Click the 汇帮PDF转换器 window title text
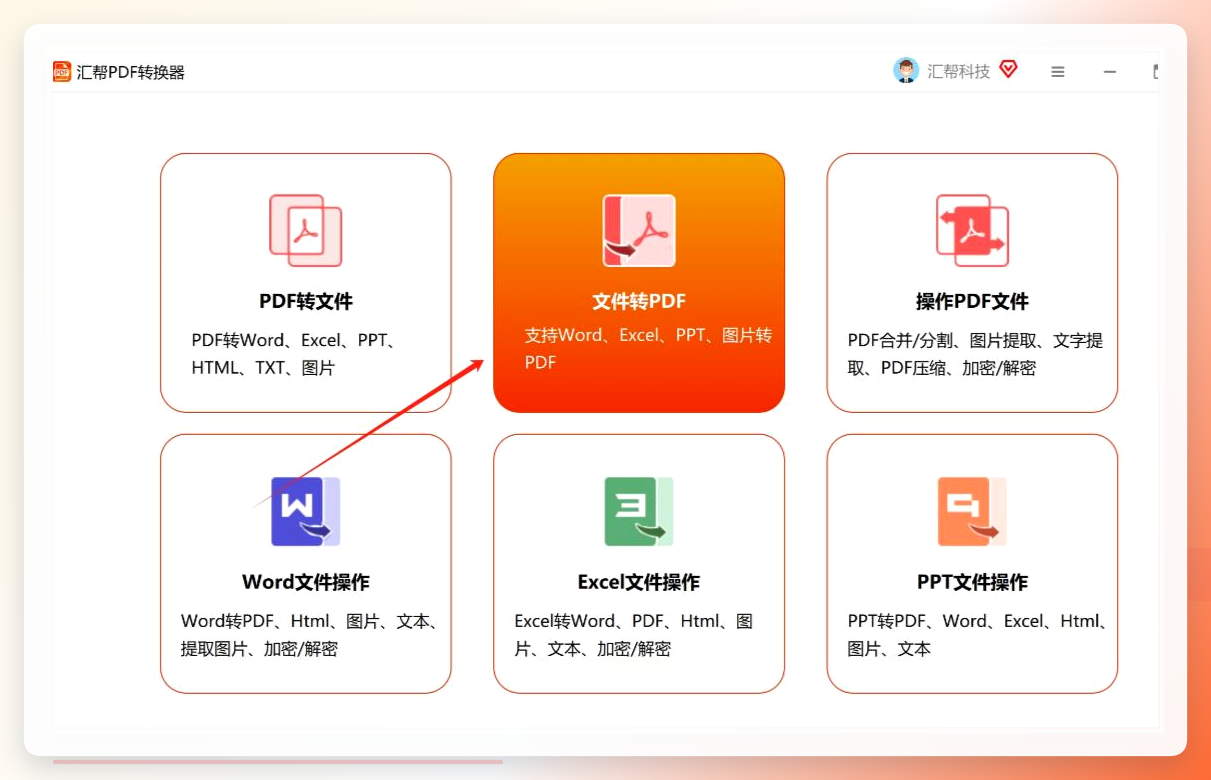 tap(131, 73)
